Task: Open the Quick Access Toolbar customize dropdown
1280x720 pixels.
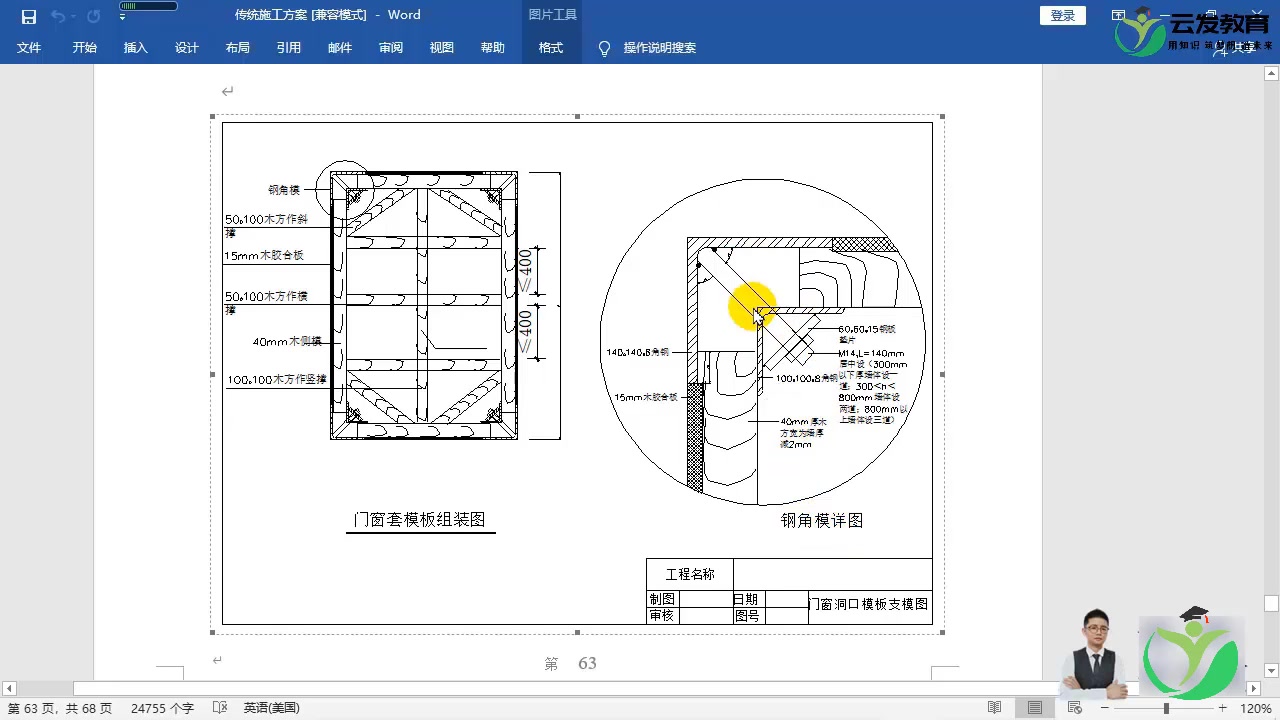Action: pos(122,15)
